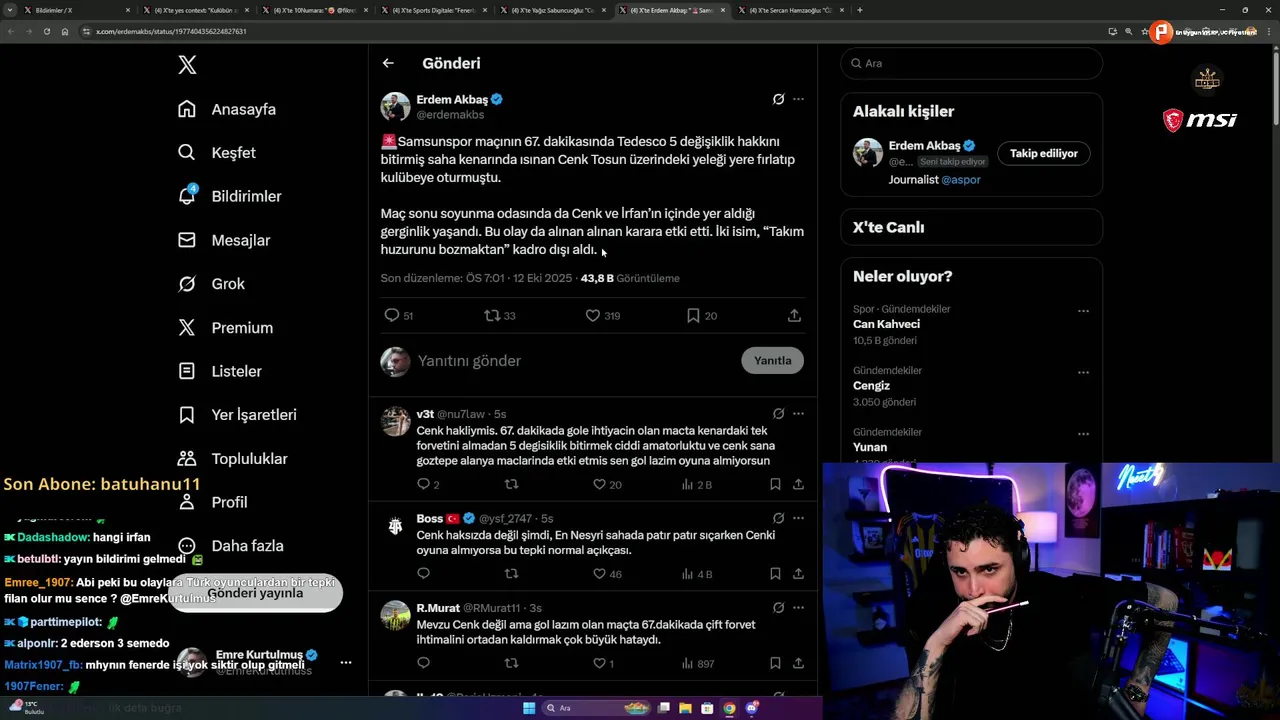The height and width of the screenshot is (720, 1280).
Task: Open Grok from the sidebar
Action: click(211, 284)
